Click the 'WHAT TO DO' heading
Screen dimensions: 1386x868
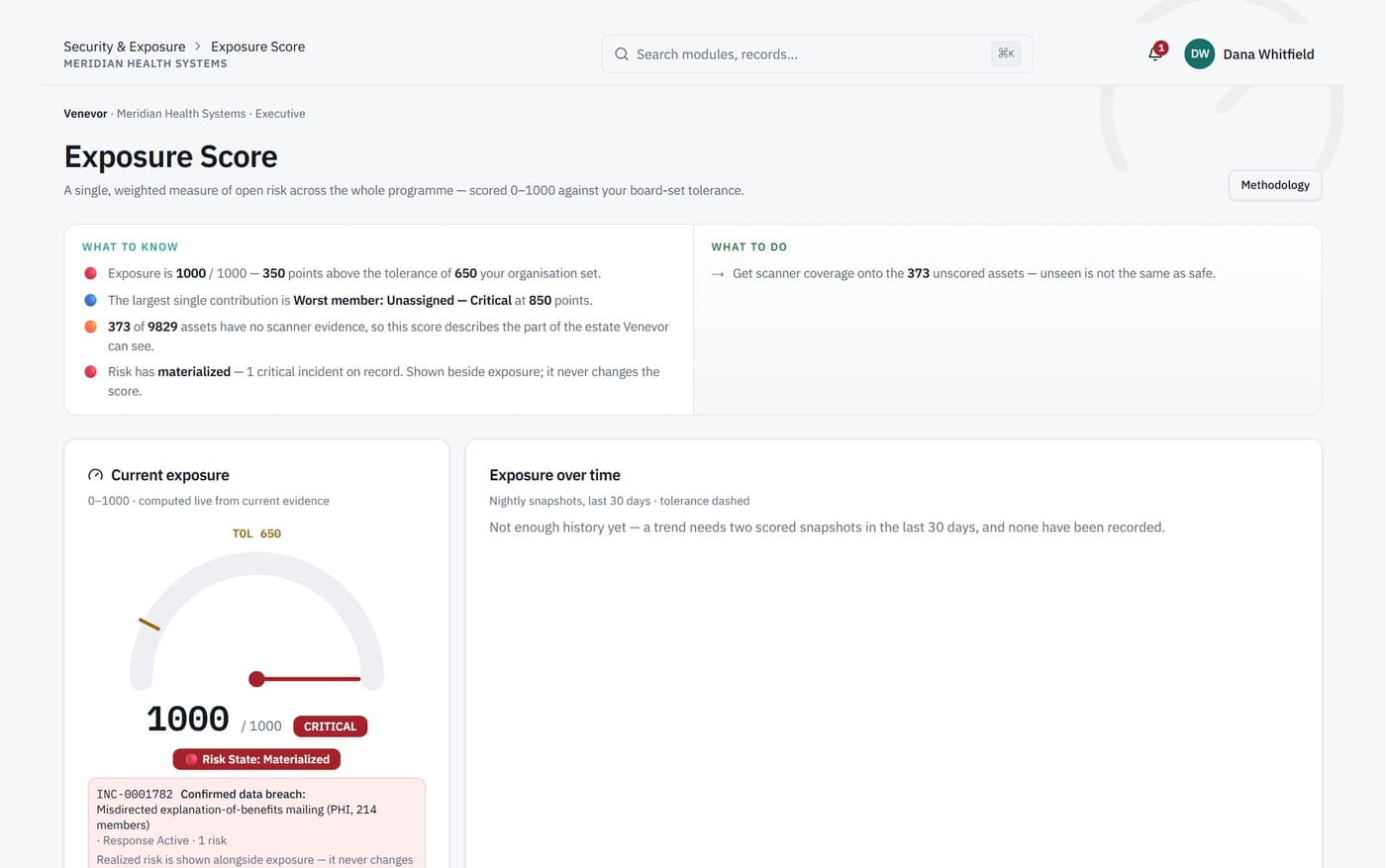749,246
